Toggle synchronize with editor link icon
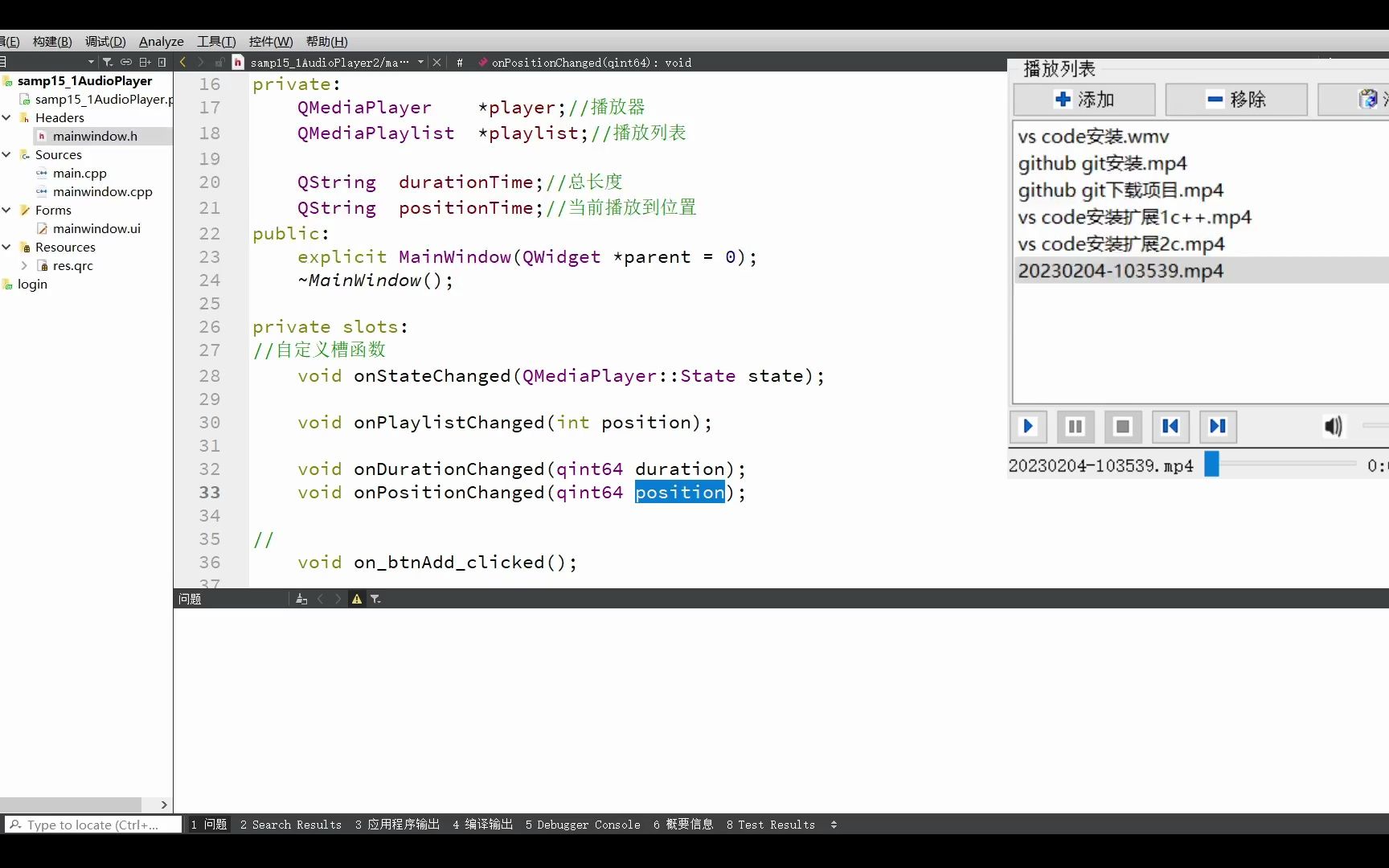The height and width of the screenshot is (868, 1389). (126, 62)
